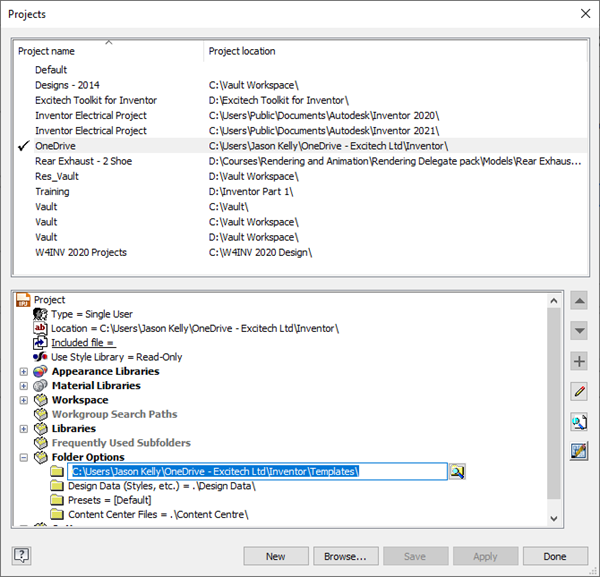The image size is (600, 577).
Task: Click the Folder Options icon
Action: pyautogui.click(x=40, y=457)
